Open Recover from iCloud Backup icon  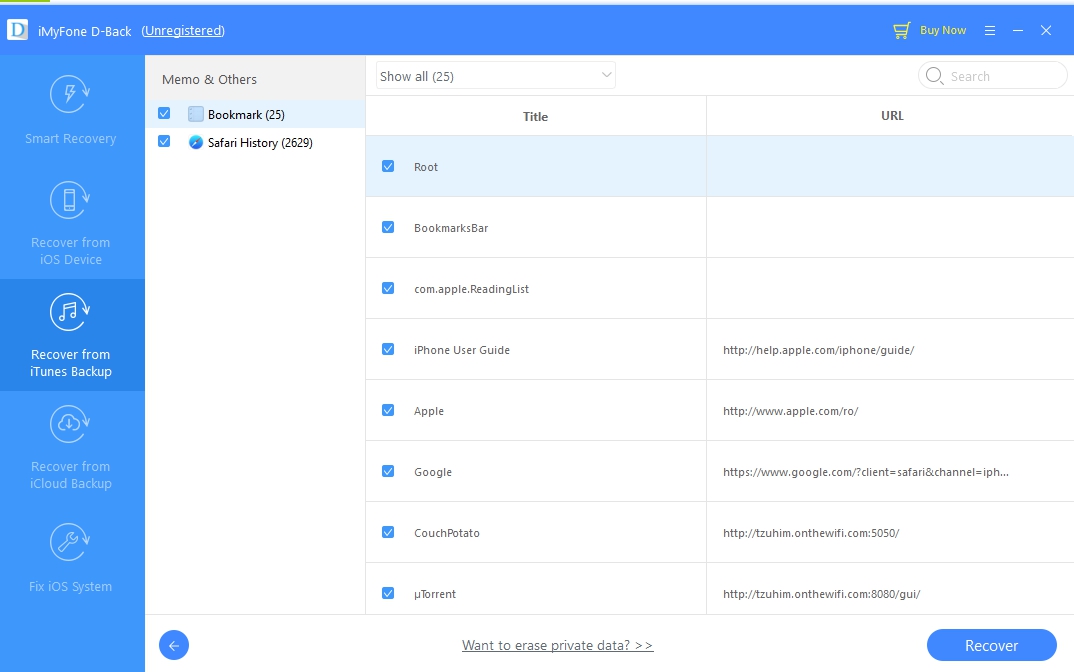point(70,425)
